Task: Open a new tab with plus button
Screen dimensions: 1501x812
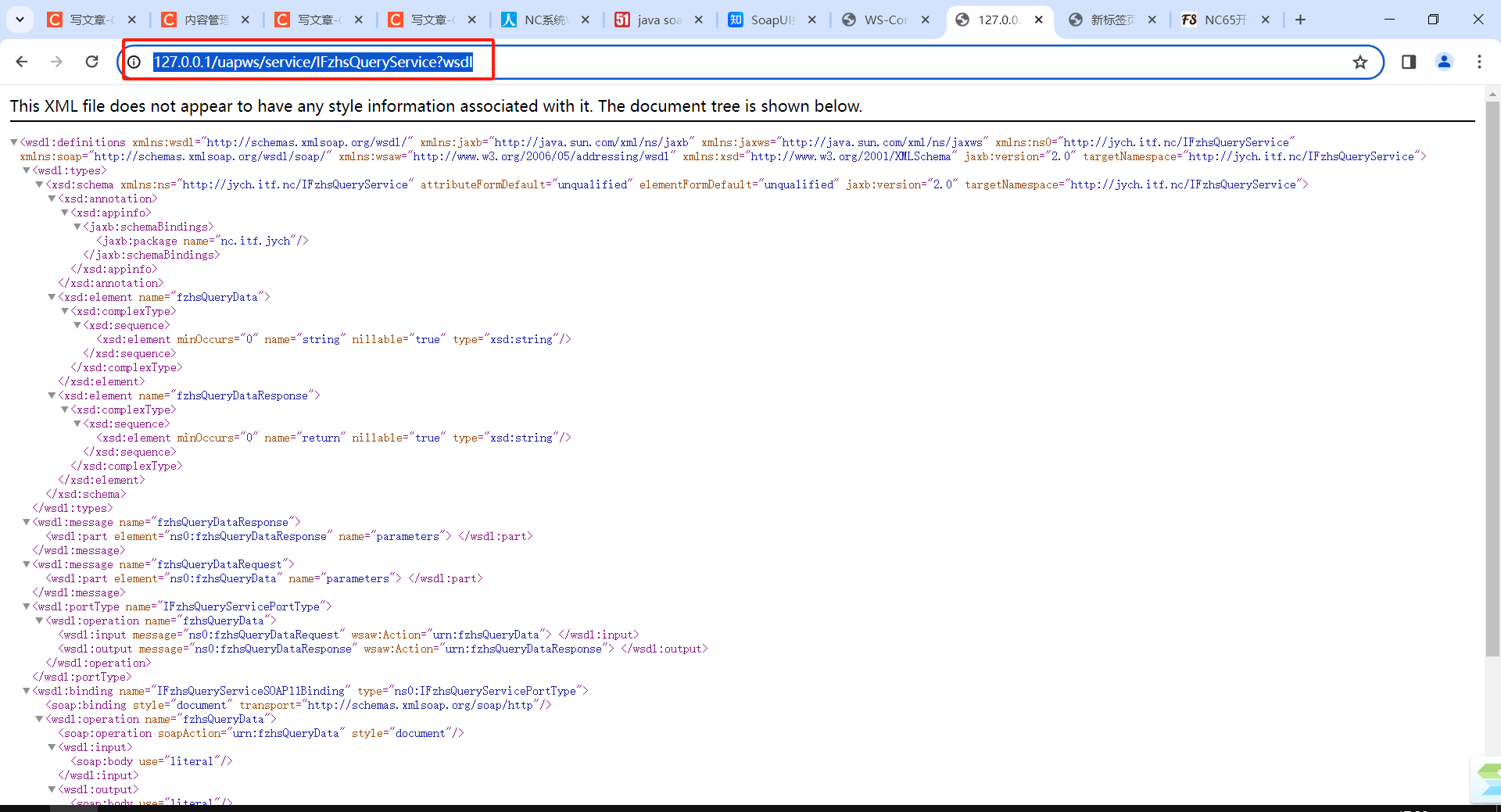Action: (1300, 20)
